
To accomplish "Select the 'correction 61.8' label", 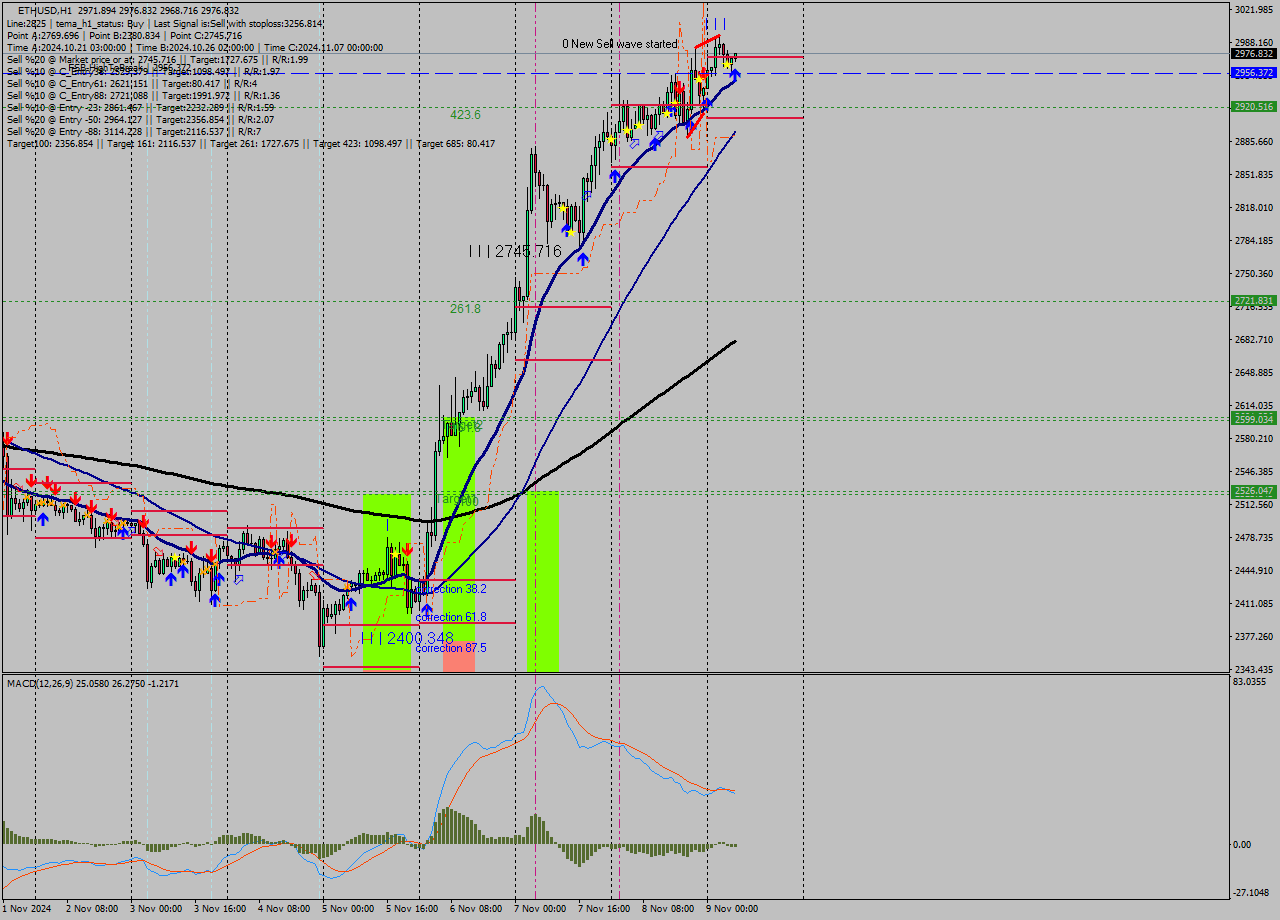I will point(451,617).
